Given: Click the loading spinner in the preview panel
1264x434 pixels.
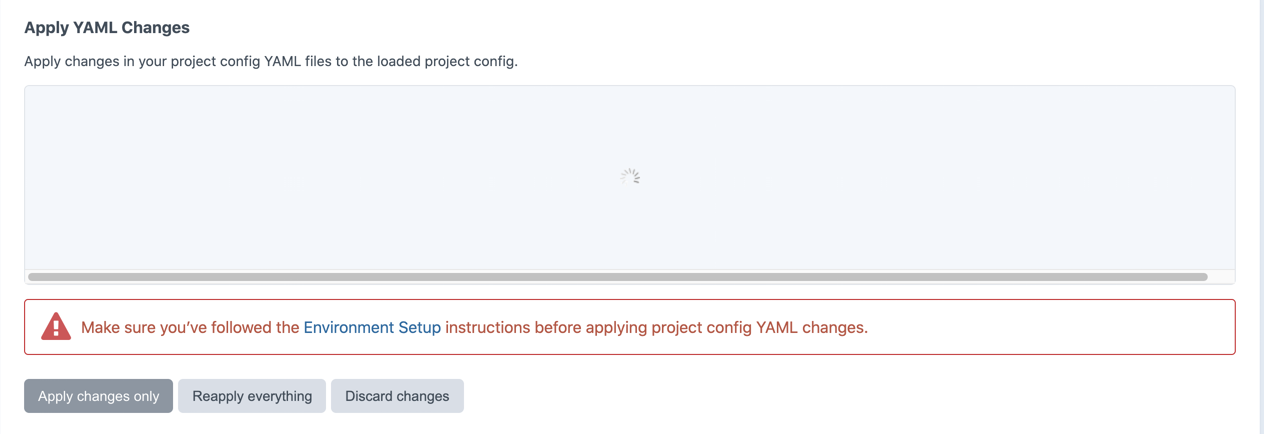Looking at the screenshot, I should click(630, 177).
